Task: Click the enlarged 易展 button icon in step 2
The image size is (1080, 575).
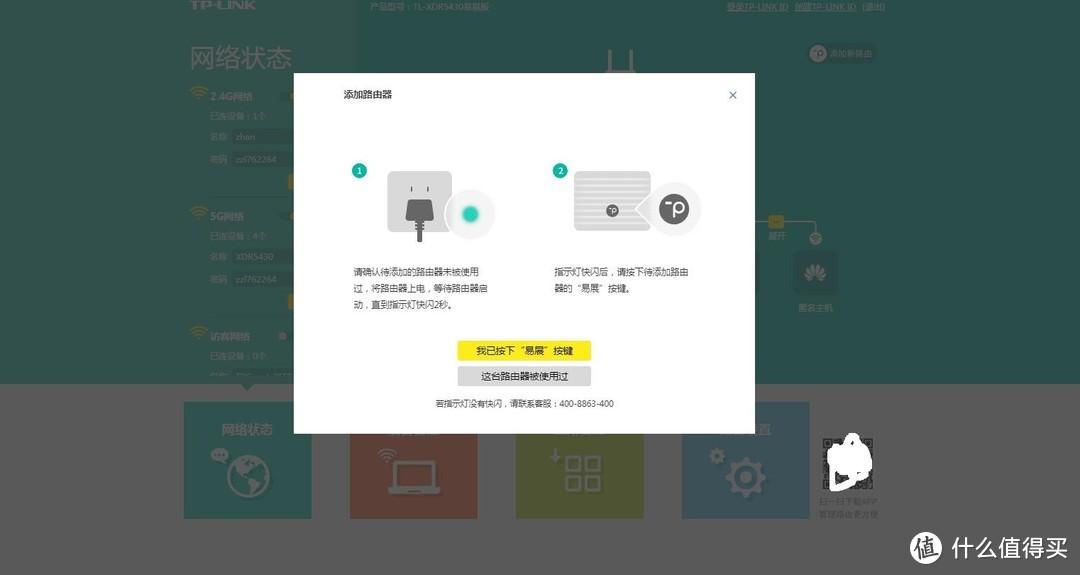Action: pos(674,209)
